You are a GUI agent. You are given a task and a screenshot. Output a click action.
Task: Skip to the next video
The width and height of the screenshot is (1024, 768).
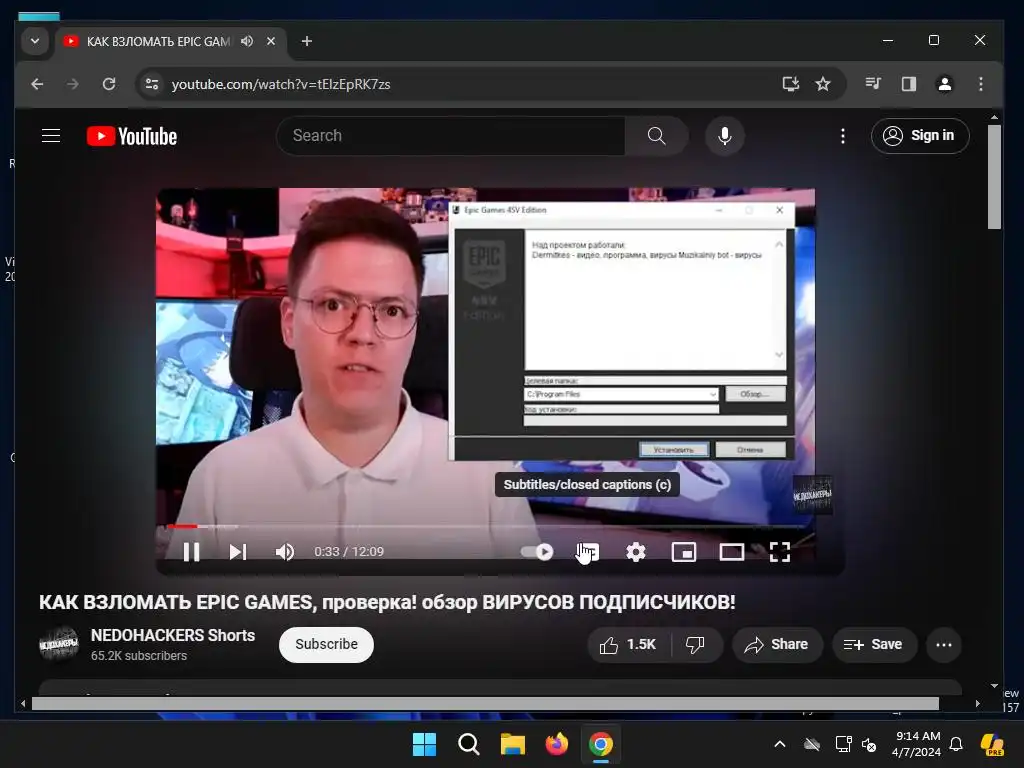pyautogui.click(x=238, y=552)
